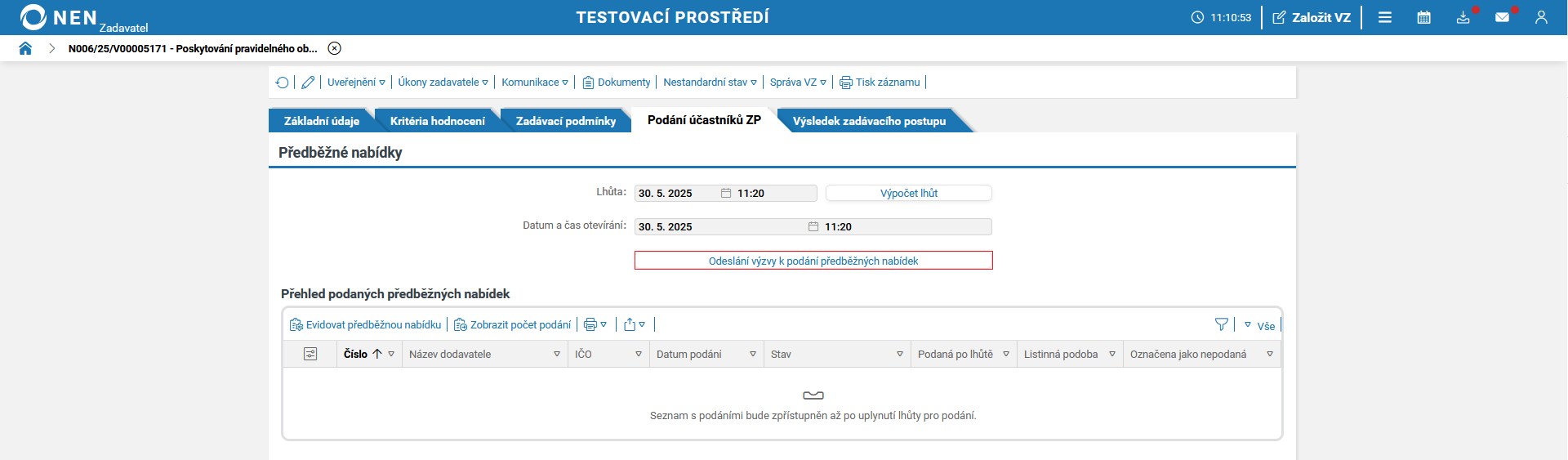Click the pencil edit icon
Viewport: 1568px width, 460px height.
click(x=308, y=83)
